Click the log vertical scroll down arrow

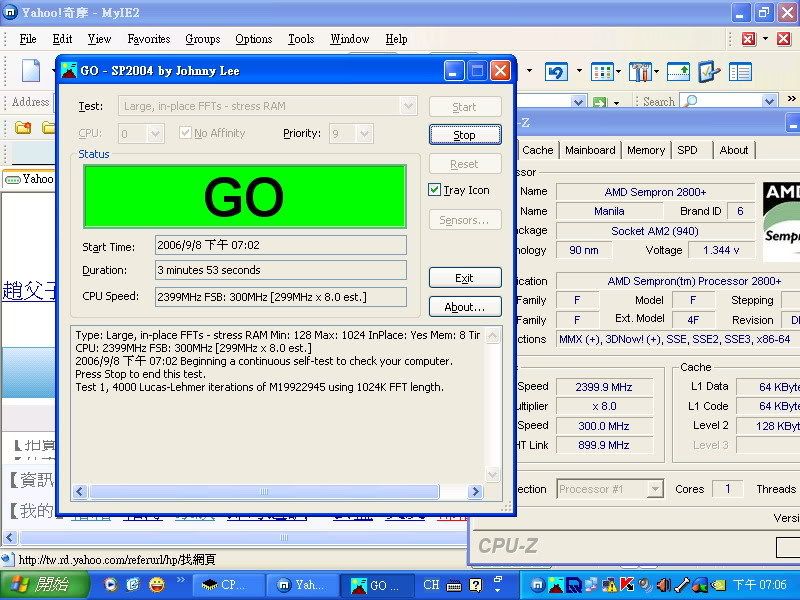click(x=492, y=474)
